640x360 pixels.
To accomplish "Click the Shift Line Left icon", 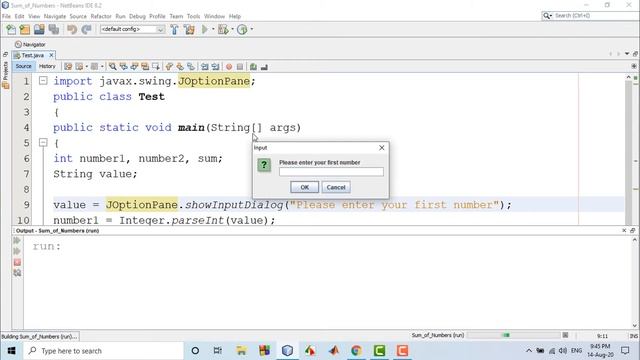I will click(204, 67).
